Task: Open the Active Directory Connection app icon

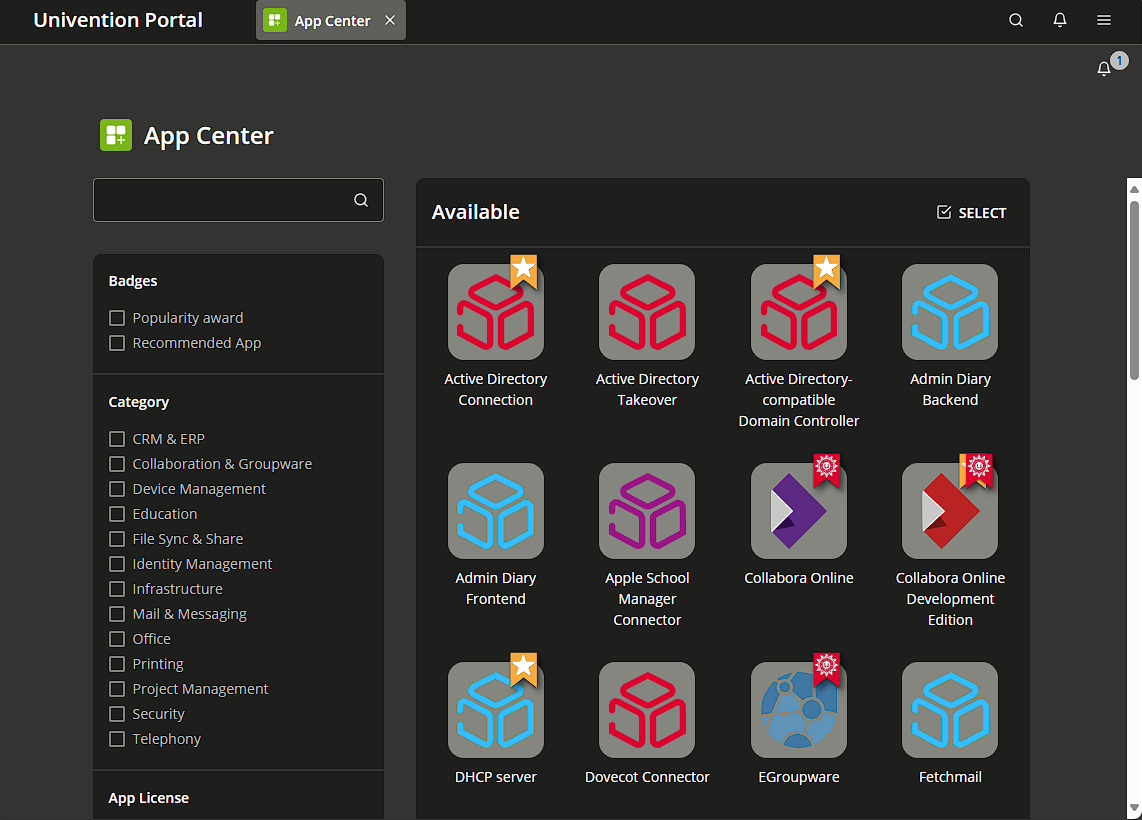Action: tap(495, 312)
